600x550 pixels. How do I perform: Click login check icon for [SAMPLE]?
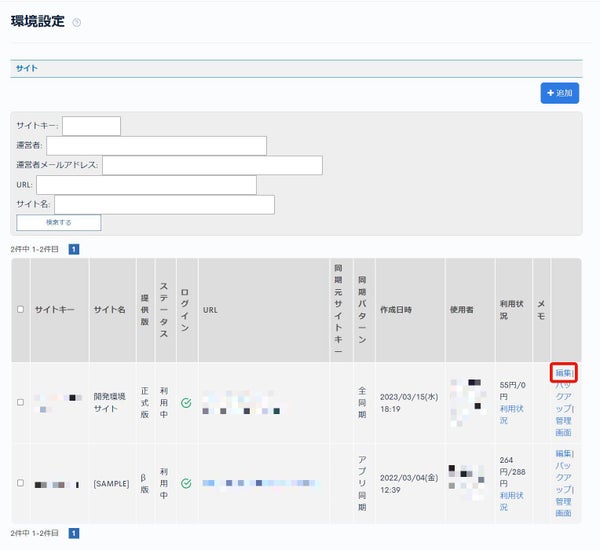pyautogui.click(x=186, y=483)
